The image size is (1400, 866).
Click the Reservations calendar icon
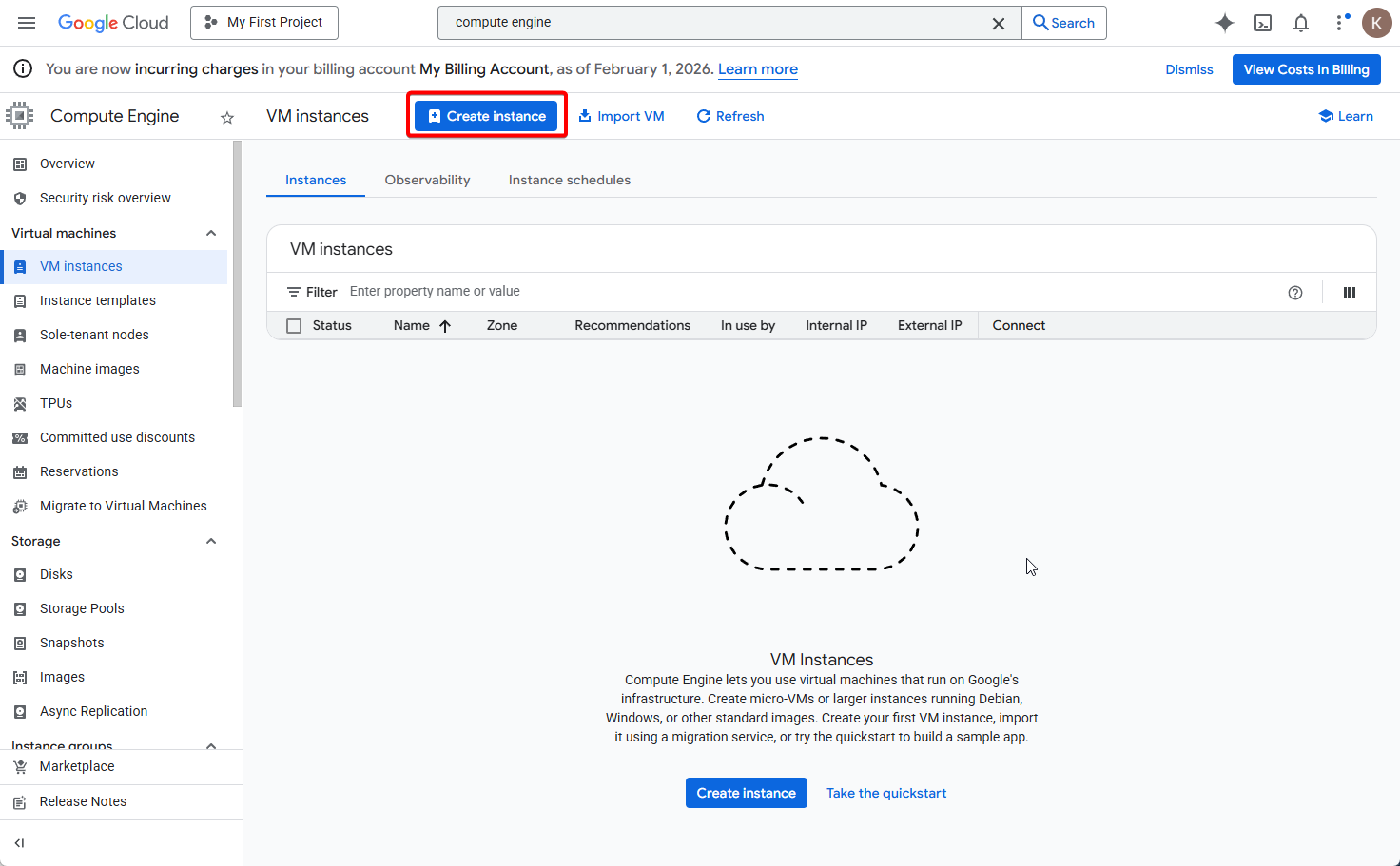click(20, 472)
